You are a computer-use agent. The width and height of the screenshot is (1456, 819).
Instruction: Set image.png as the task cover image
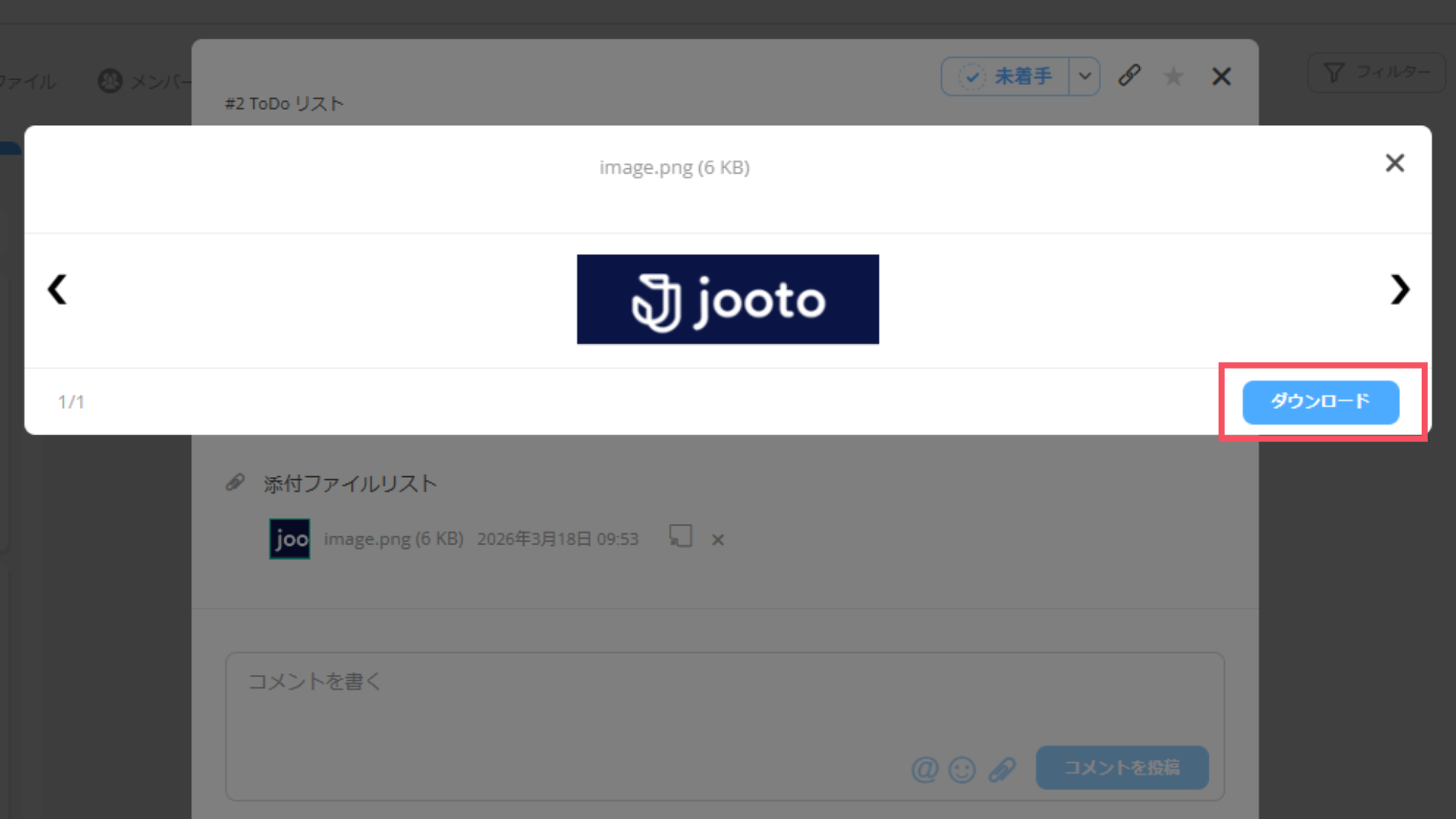pyautogui.click(x=680, y=537)
